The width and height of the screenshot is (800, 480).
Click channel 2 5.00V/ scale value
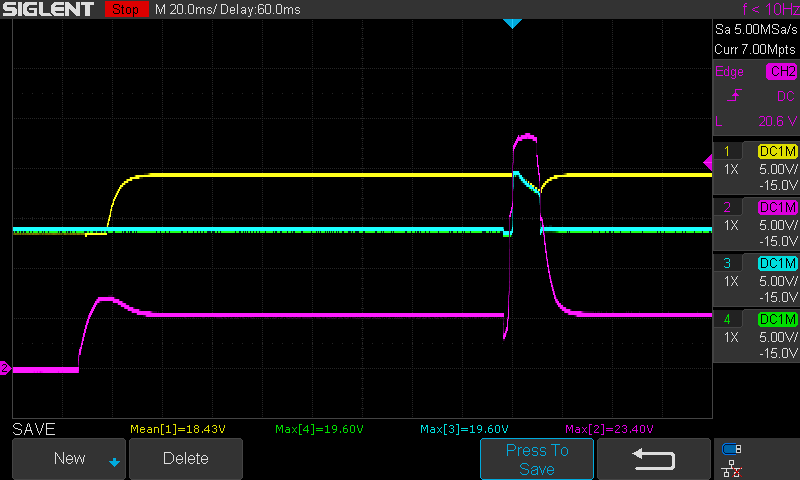pyautogui.click(x=778, y=225)
